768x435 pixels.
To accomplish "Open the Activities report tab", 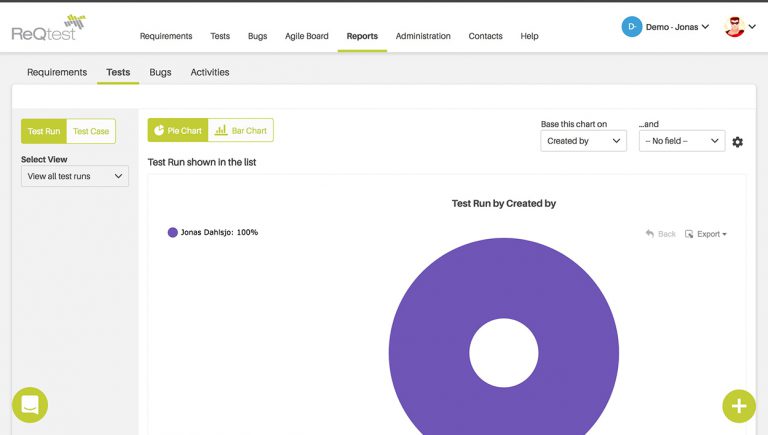I will pyautogui.click(x=210, y=72).
